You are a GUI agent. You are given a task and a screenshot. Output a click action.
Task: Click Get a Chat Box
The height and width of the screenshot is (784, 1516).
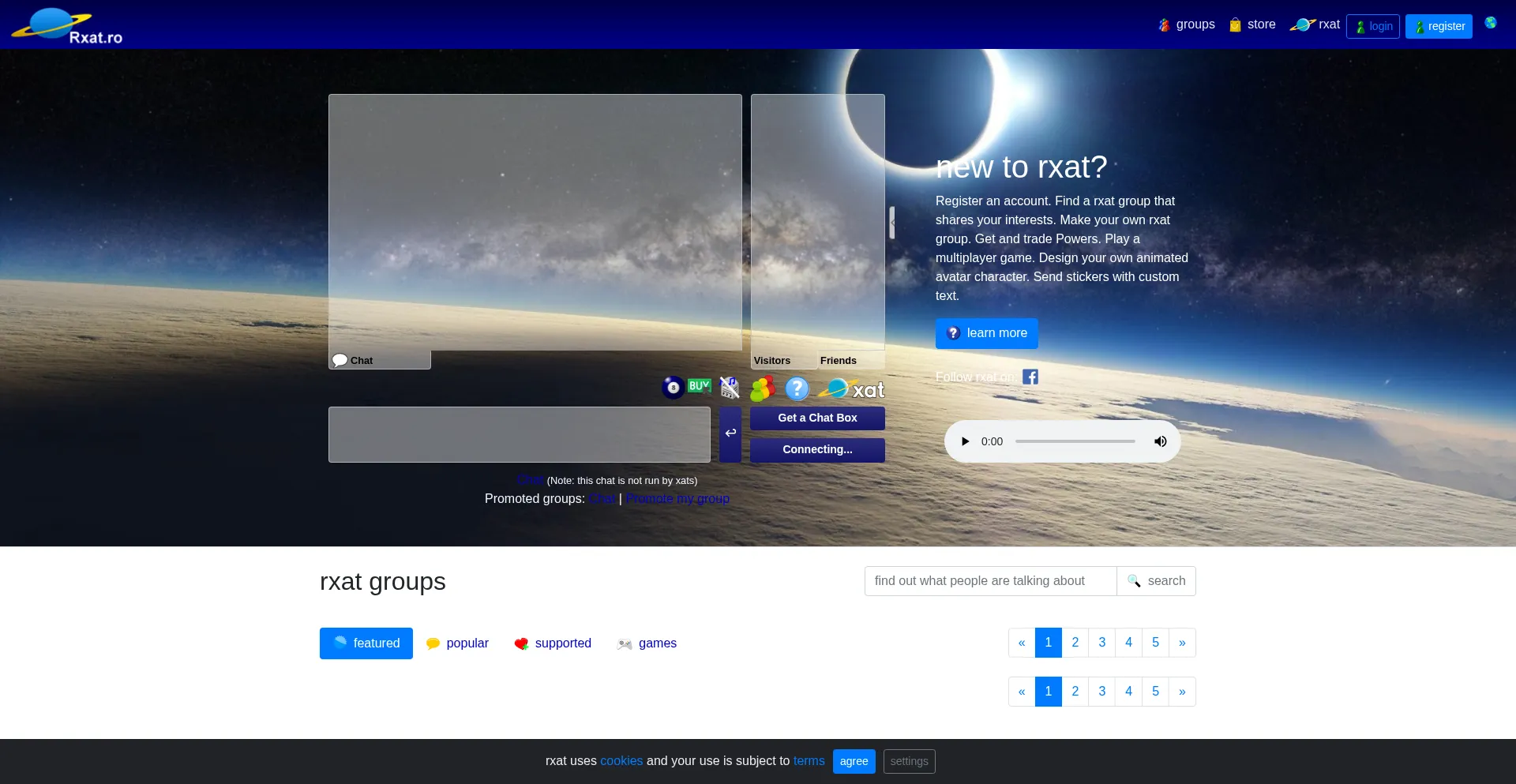tap(817, 418)
